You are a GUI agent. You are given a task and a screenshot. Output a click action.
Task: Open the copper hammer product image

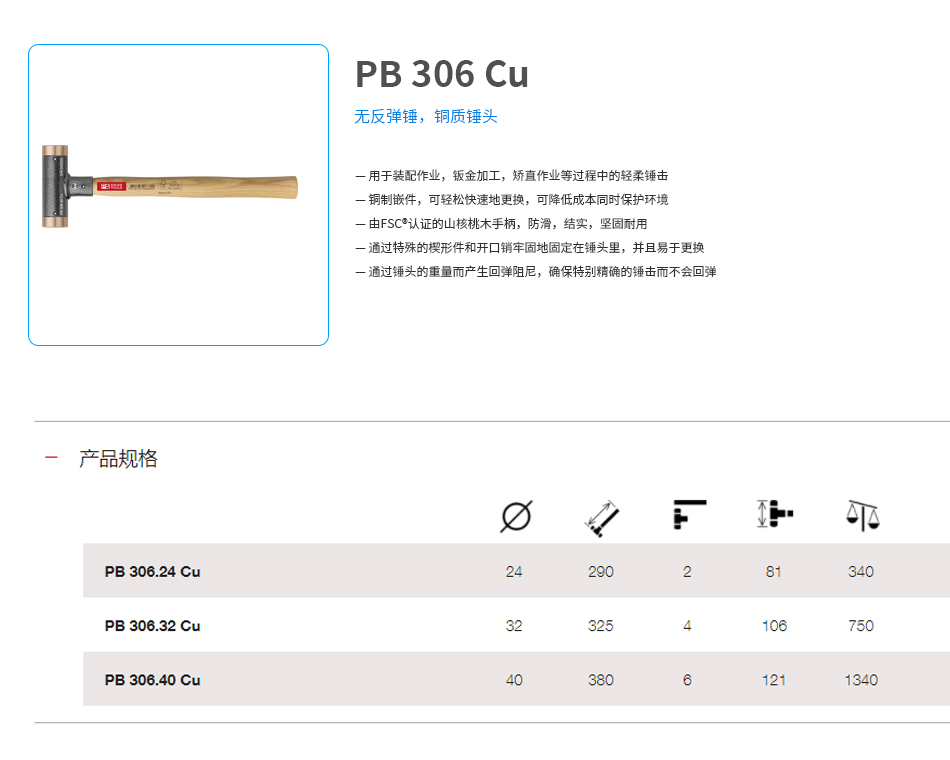point(178,195)
